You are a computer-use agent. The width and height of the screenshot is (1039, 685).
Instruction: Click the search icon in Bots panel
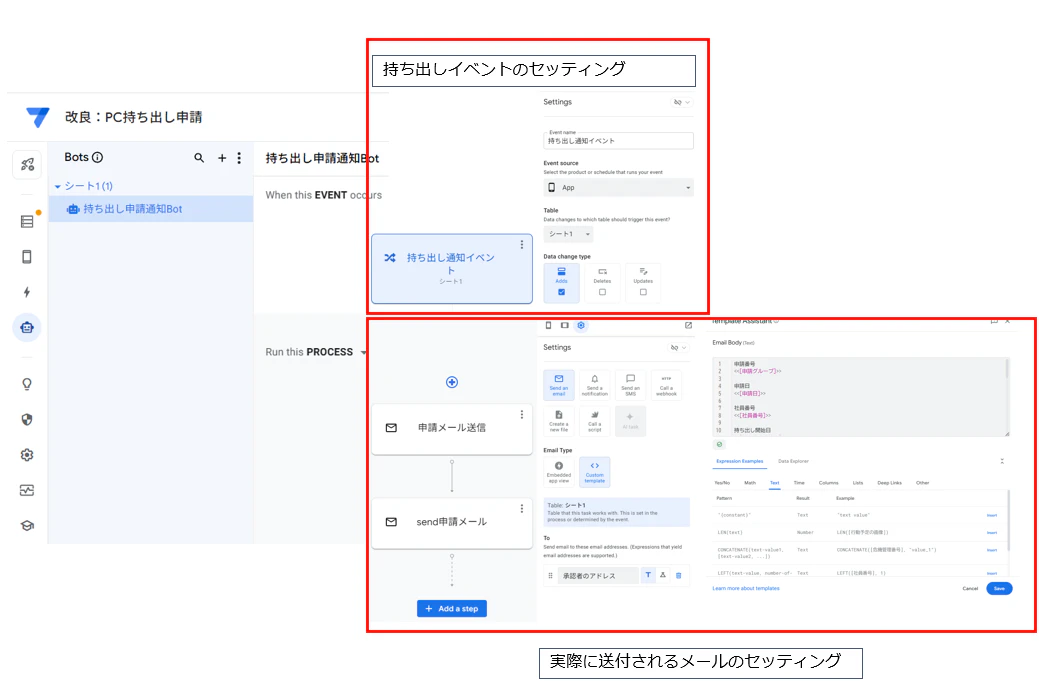[199, 158]
